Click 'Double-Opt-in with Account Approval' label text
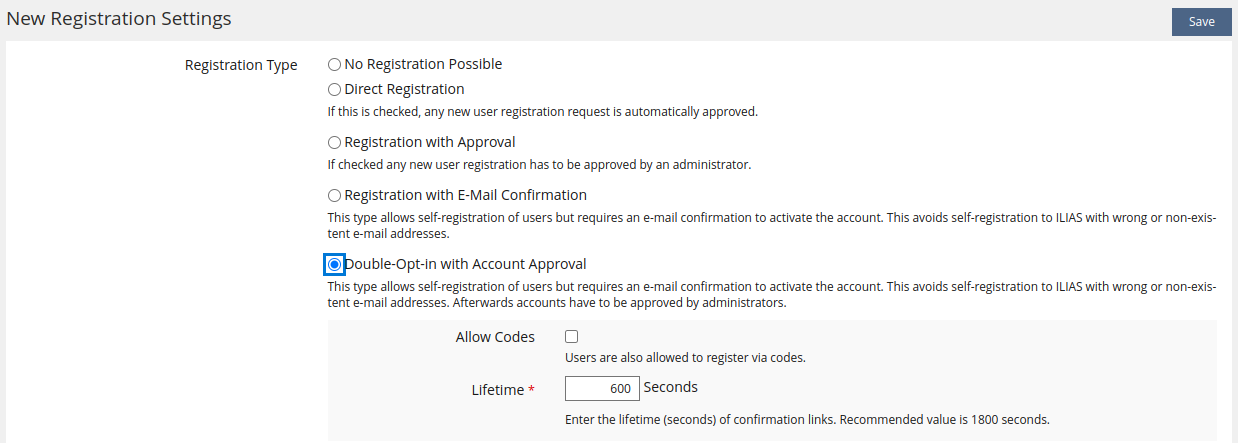The width and height of the screenshot is (1238, 443). tap(465, 264)
